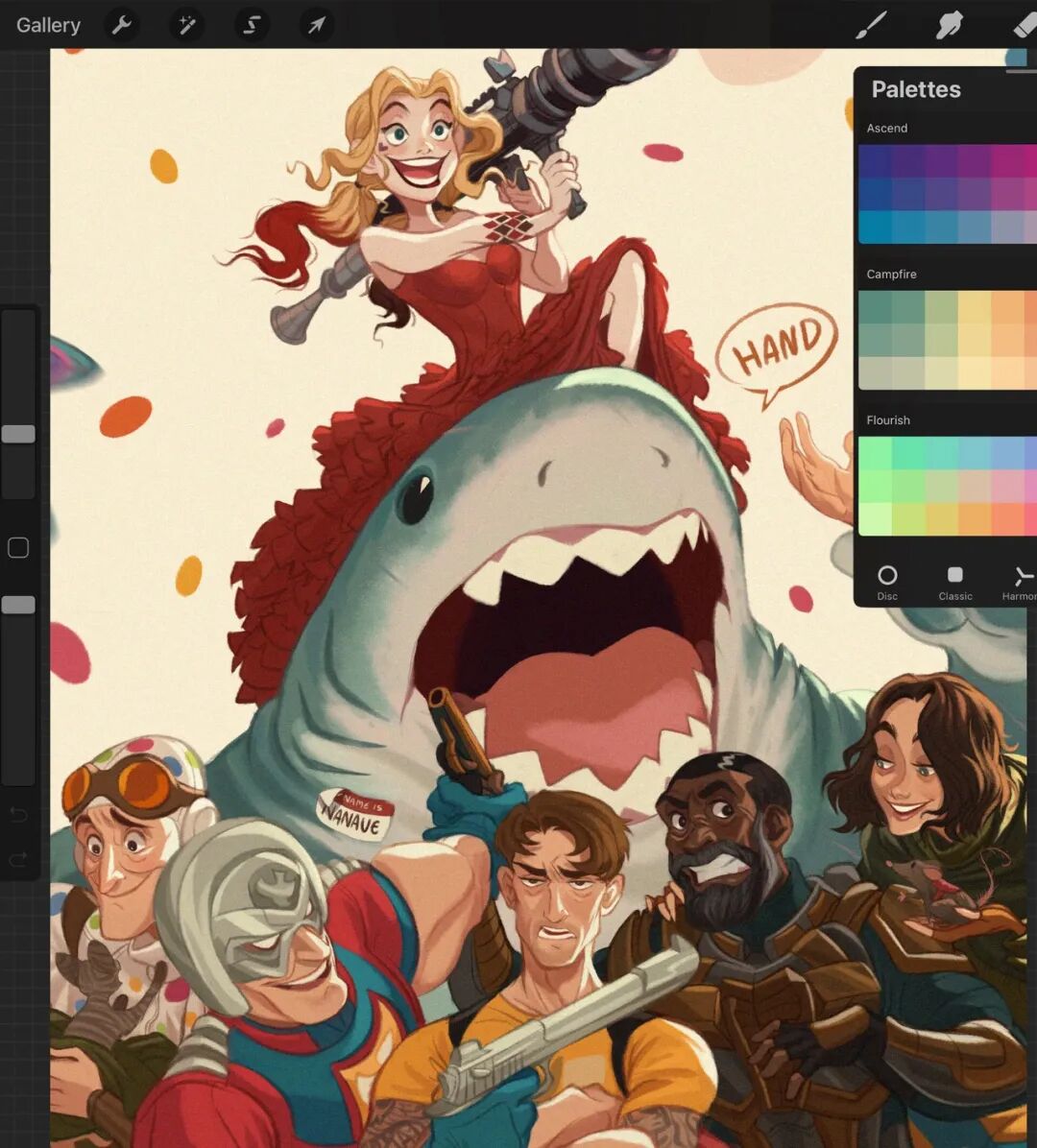
Task: Click the Palettes panel heading
Action: point(915,89)
